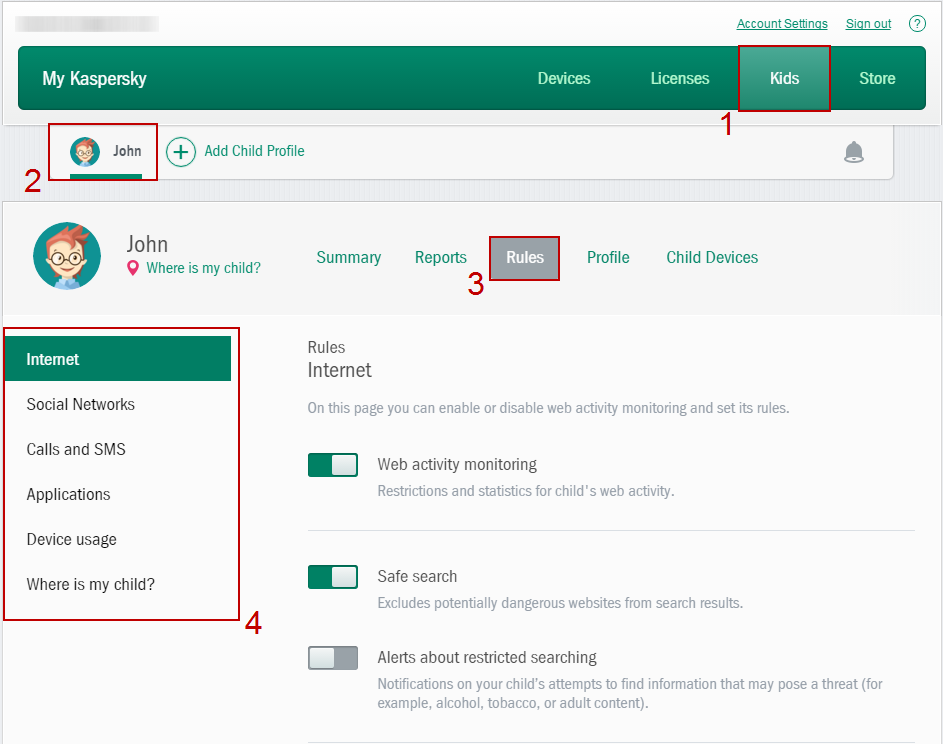Switch to the Summary tab
943x744 pixels.
coord(349,257)
